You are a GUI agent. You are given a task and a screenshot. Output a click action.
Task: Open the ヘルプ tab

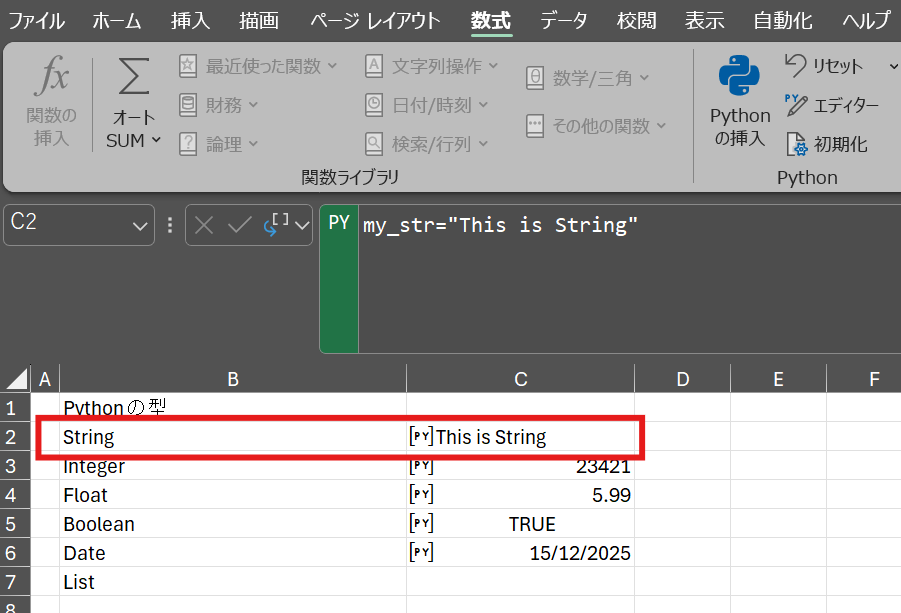[x=867, y=21]
